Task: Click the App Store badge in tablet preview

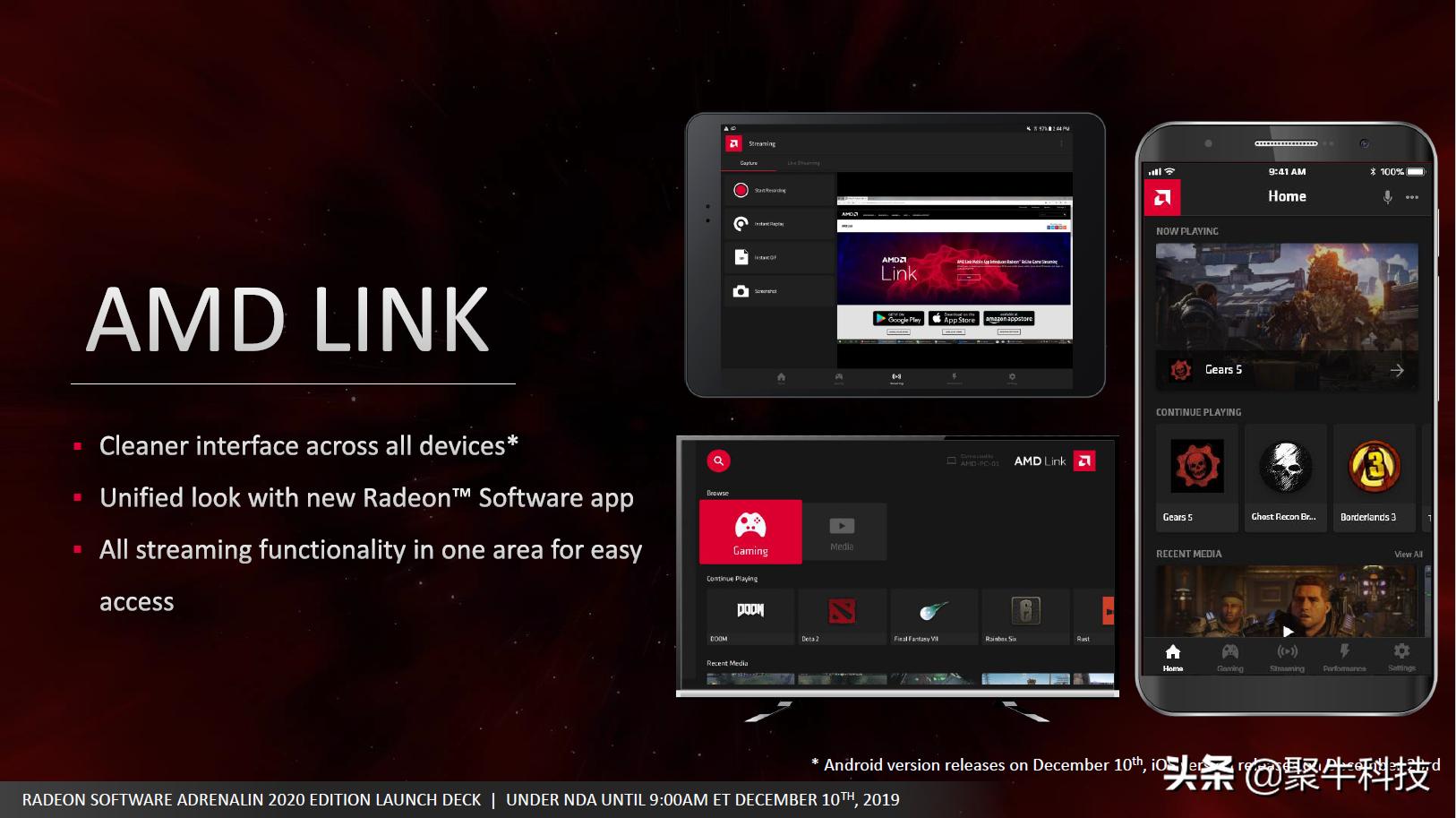Action: (x=954, y=318)
